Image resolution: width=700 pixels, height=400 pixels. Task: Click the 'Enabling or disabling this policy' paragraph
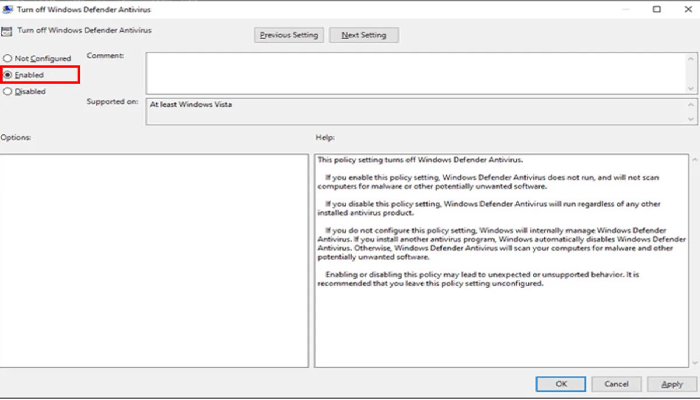(478, 279)
